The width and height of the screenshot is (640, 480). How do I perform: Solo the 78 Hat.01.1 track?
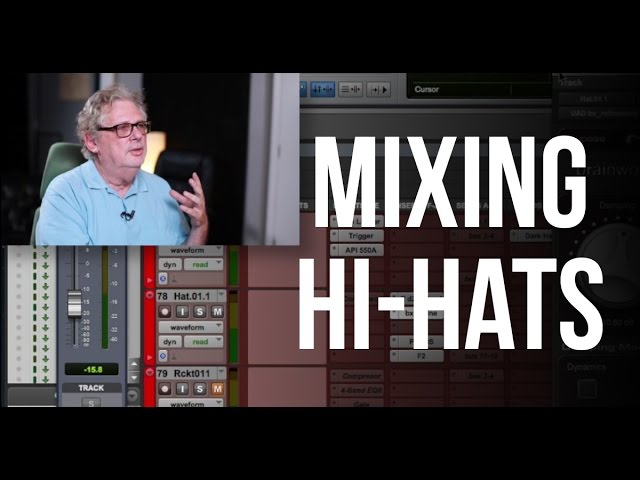(x=200, y=312)
